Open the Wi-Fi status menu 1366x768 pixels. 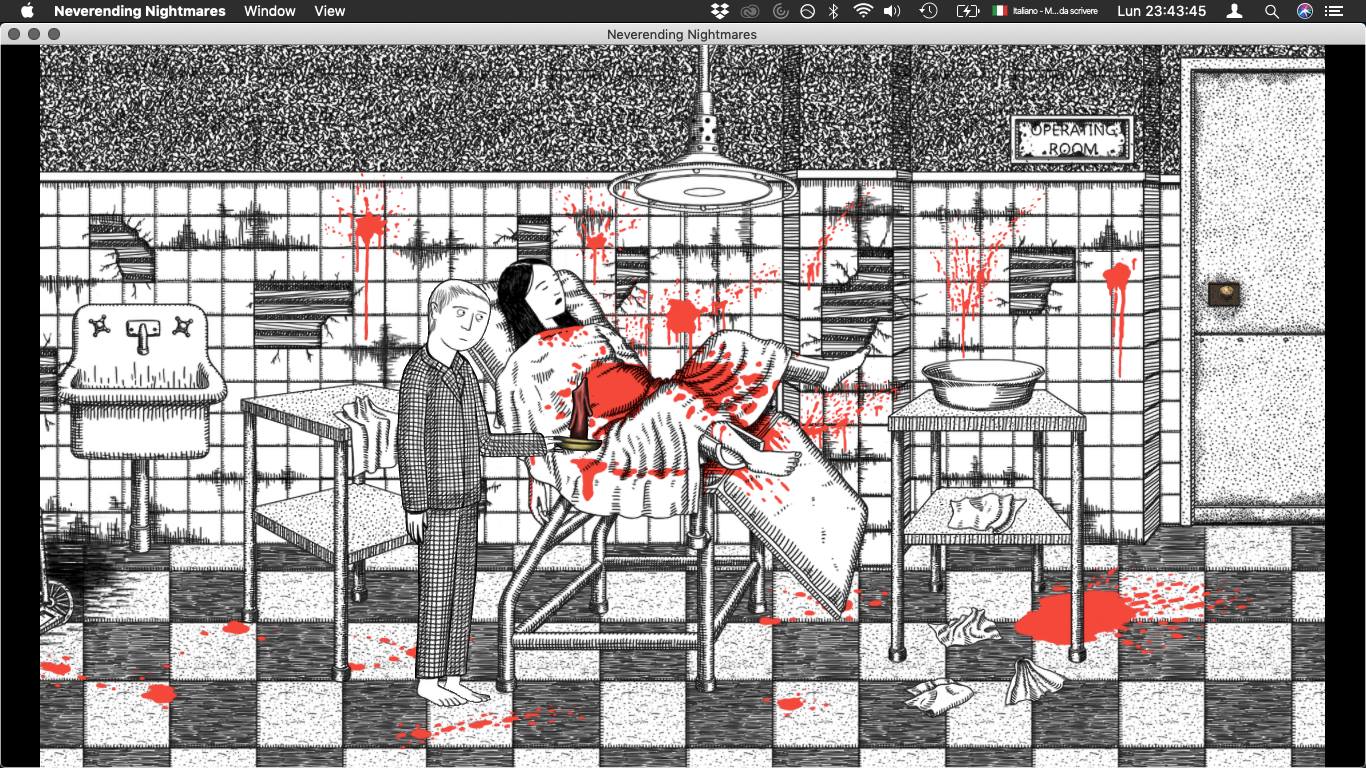click(863, 11)
